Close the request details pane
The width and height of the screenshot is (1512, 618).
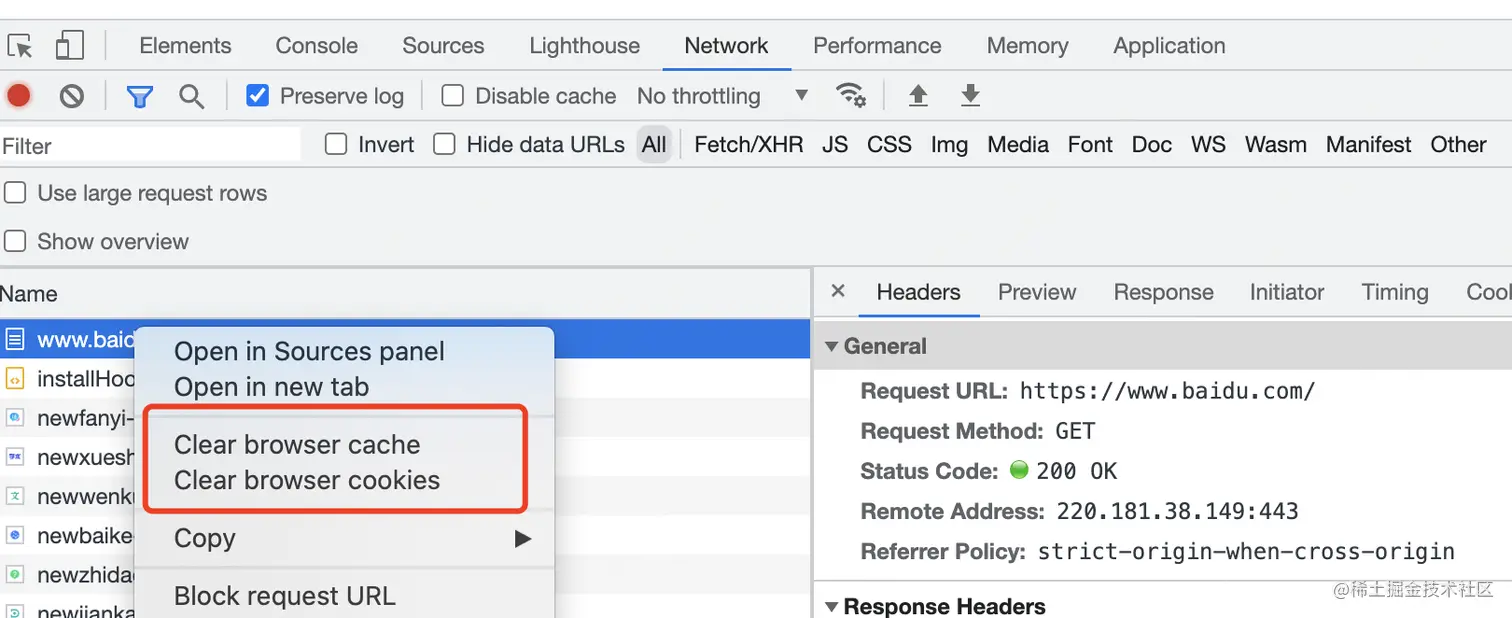click(838, 291)
